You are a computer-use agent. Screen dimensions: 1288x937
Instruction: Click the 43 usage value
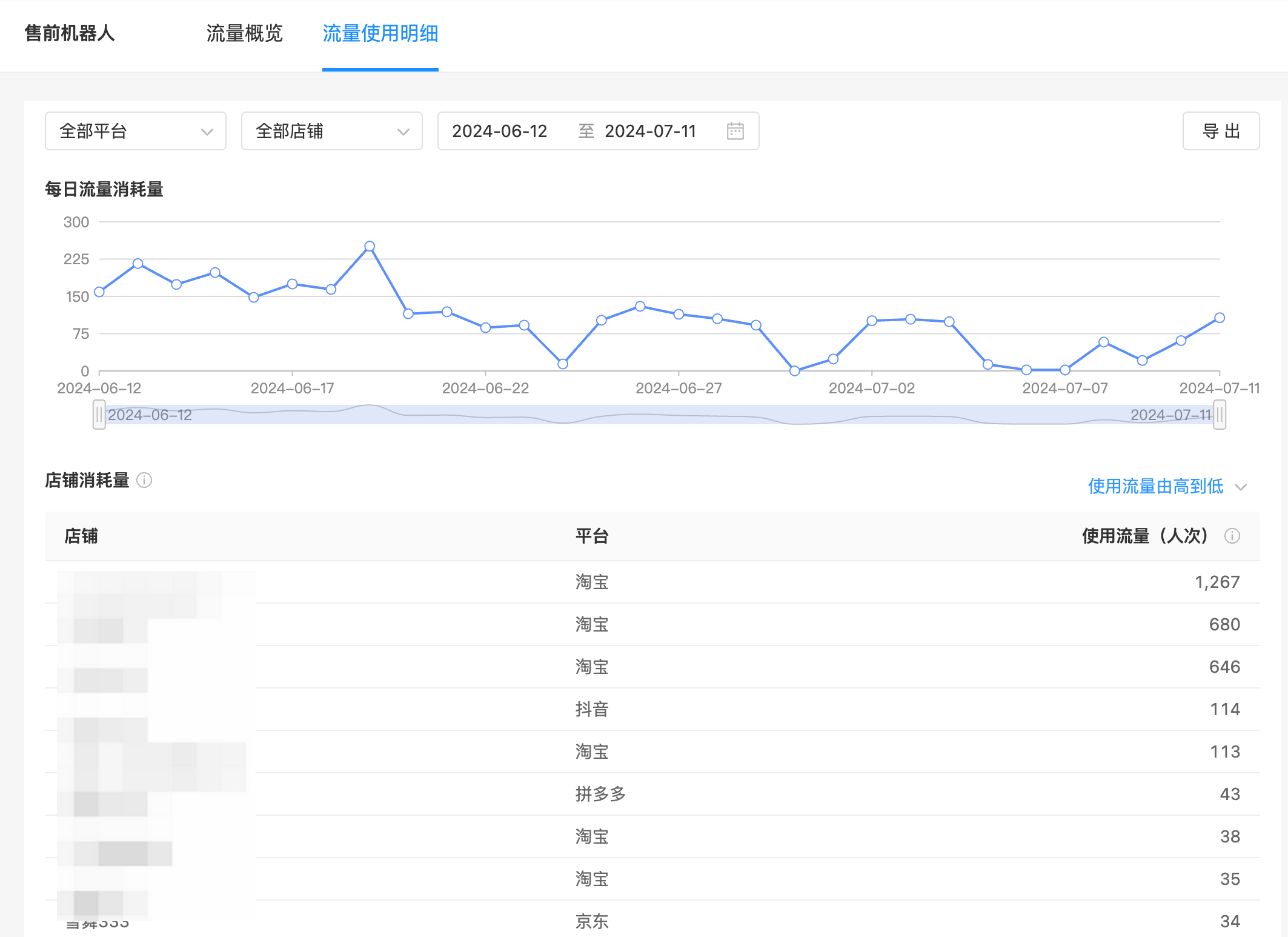click(x=1230, y=794)
